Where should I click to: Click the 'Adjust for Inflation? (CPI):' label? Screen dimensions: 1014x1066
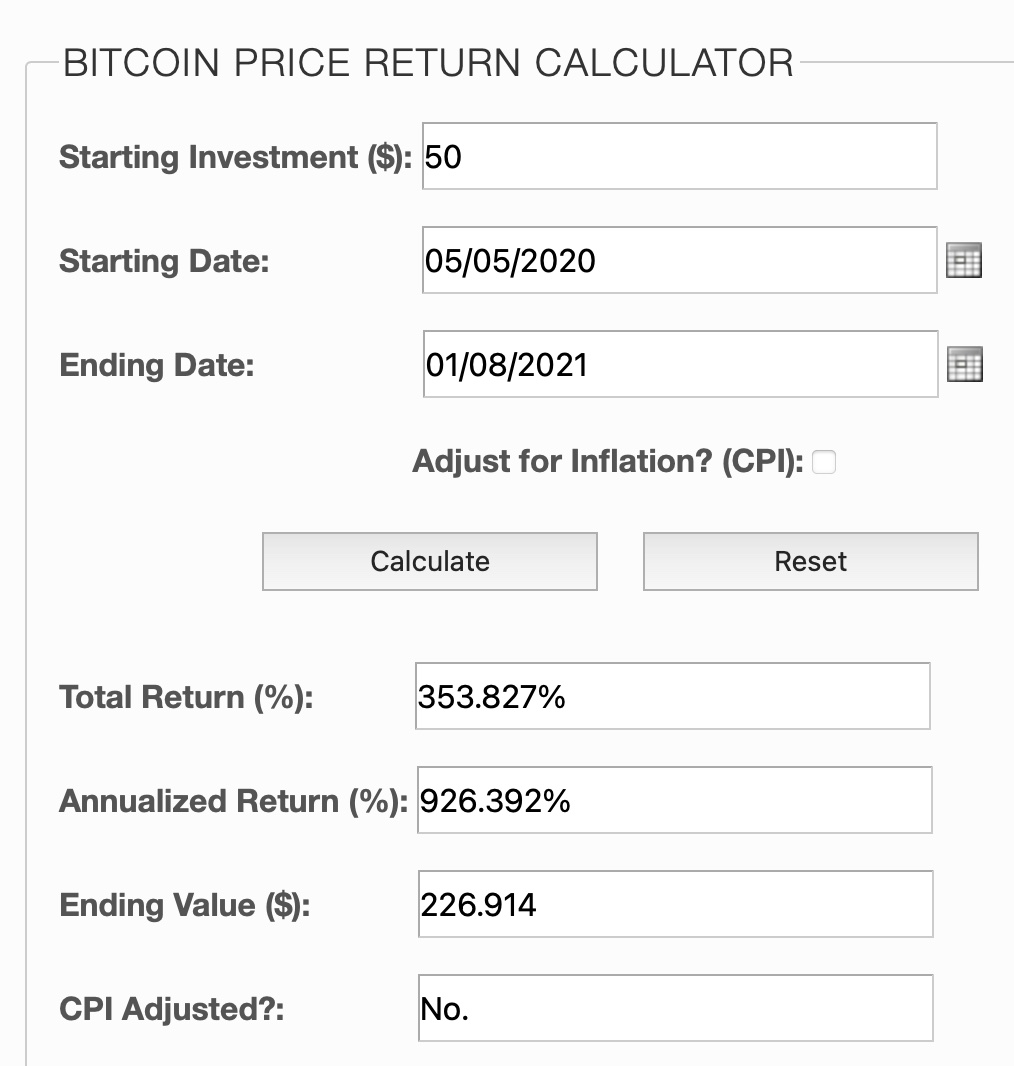click(608, 462)
